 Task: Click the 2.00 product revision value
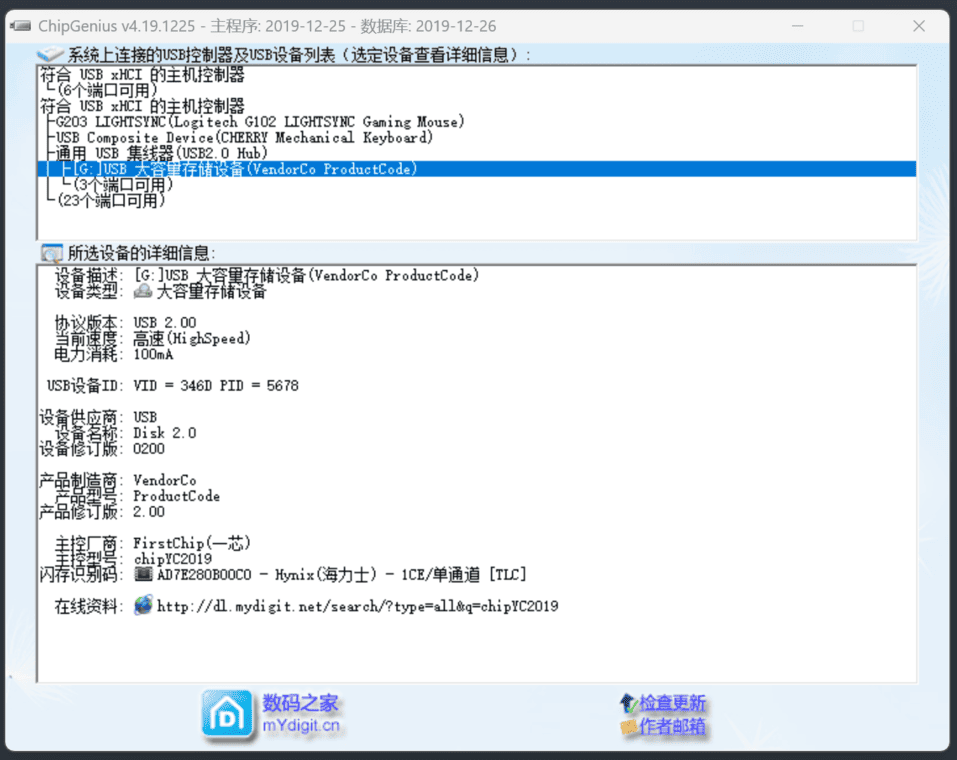pos(149,512)
